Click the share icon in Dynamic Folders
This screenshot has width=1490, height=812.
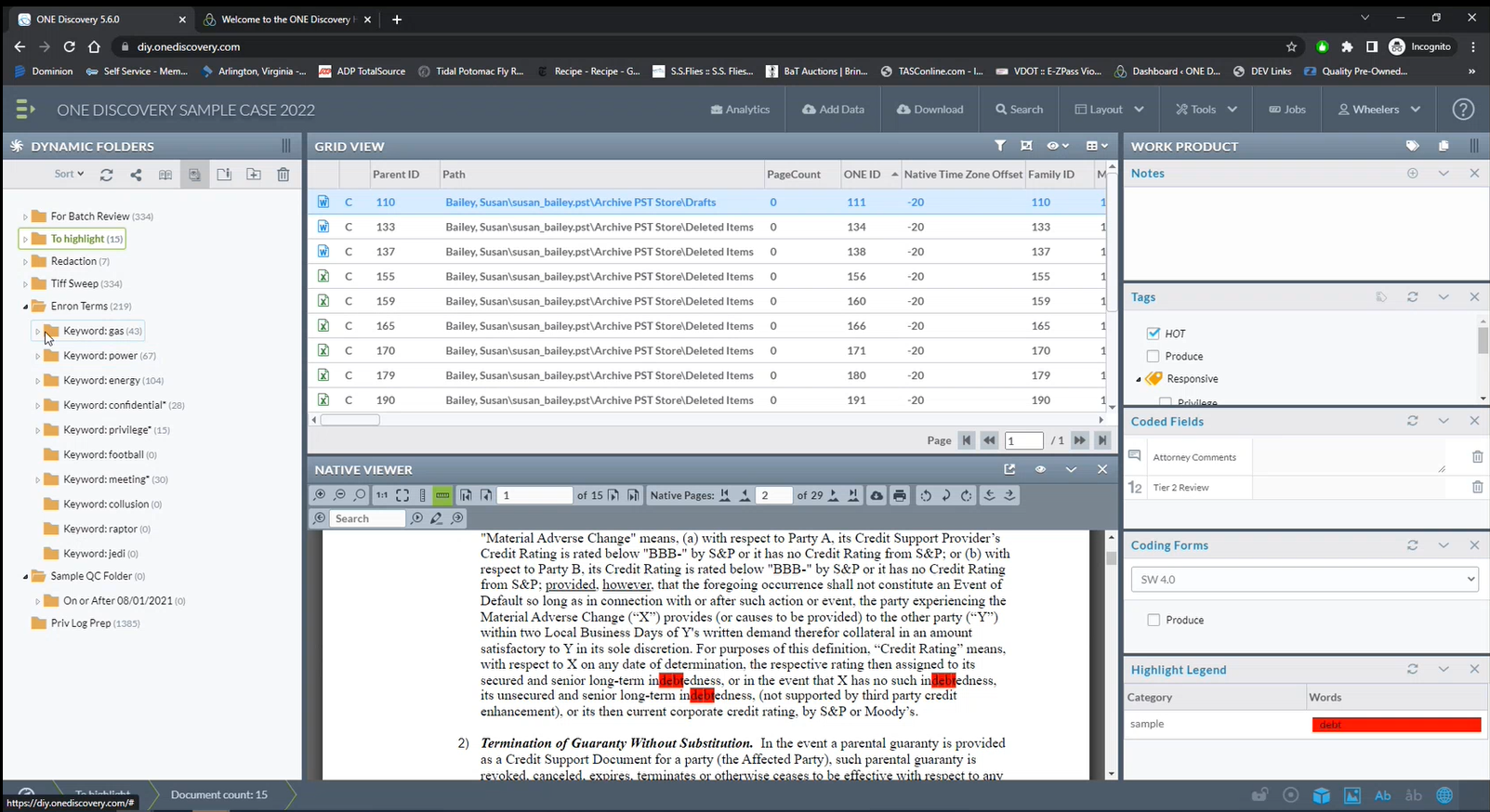tap(136, 175)
